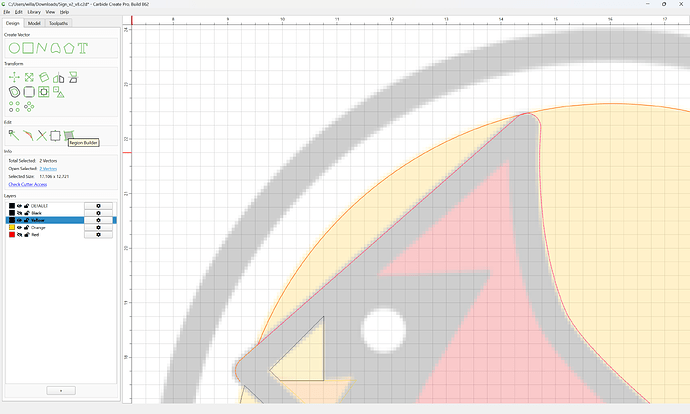
Task: Select the Polyline vector tool
Action: [x=42, y=48]
